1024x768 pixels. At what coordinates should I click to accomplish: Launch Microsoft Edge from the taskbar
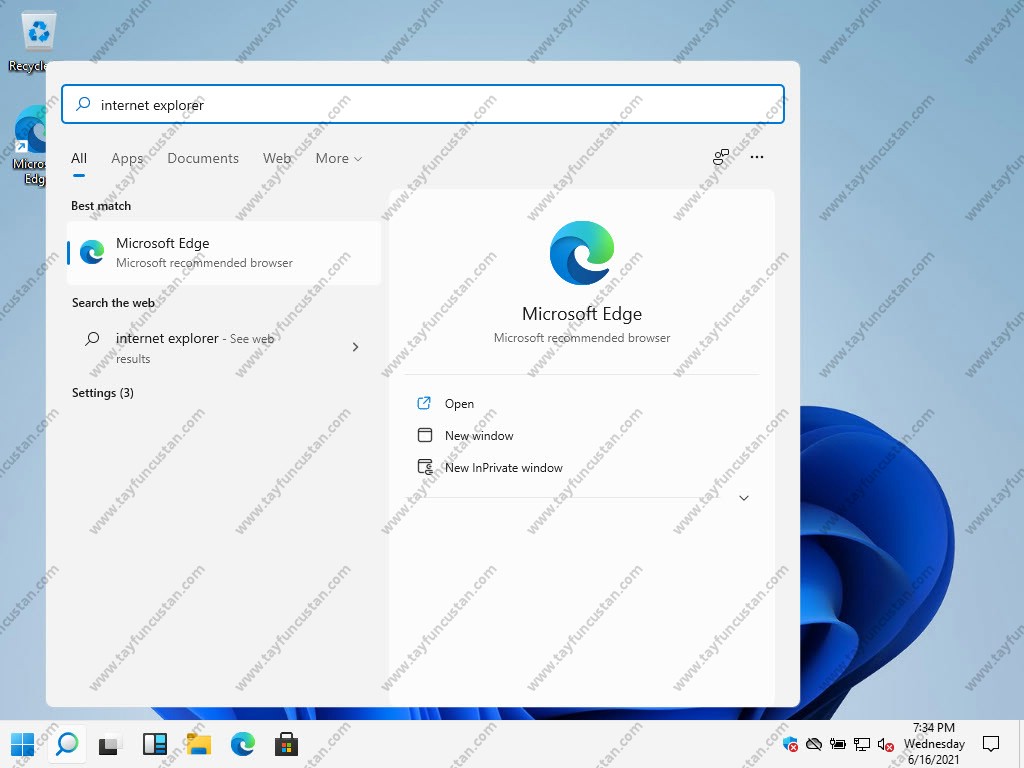[242, 744]
